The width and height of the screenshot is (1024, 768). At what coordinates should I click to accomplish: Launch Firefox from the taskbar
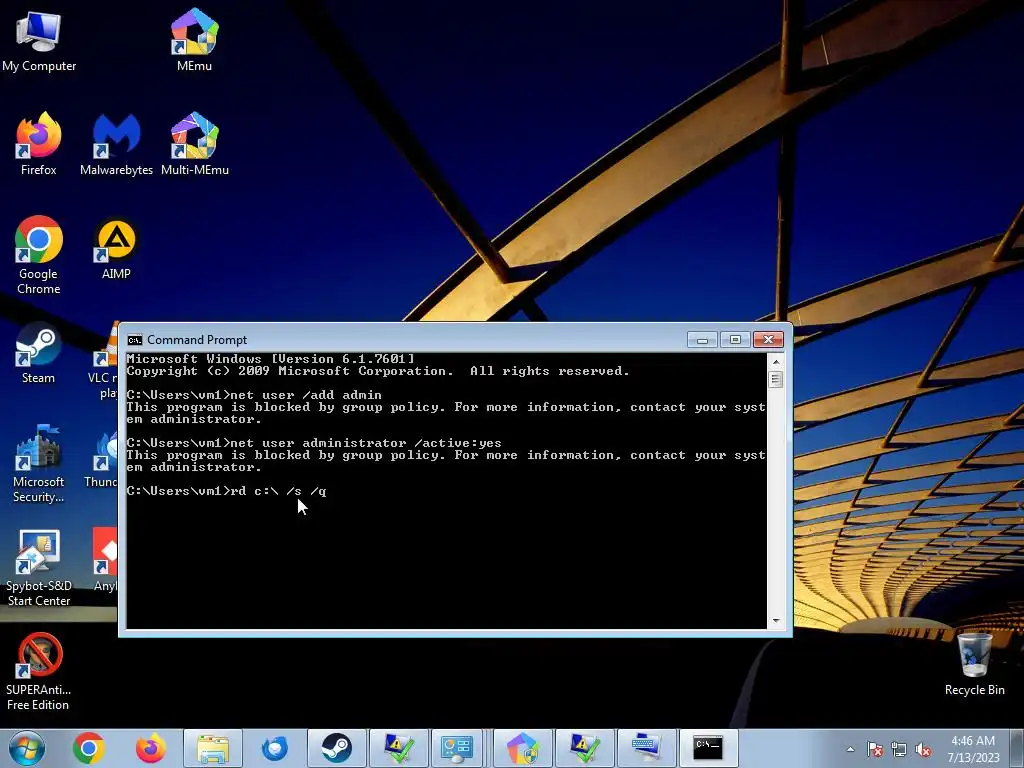[x=150, y=748]
